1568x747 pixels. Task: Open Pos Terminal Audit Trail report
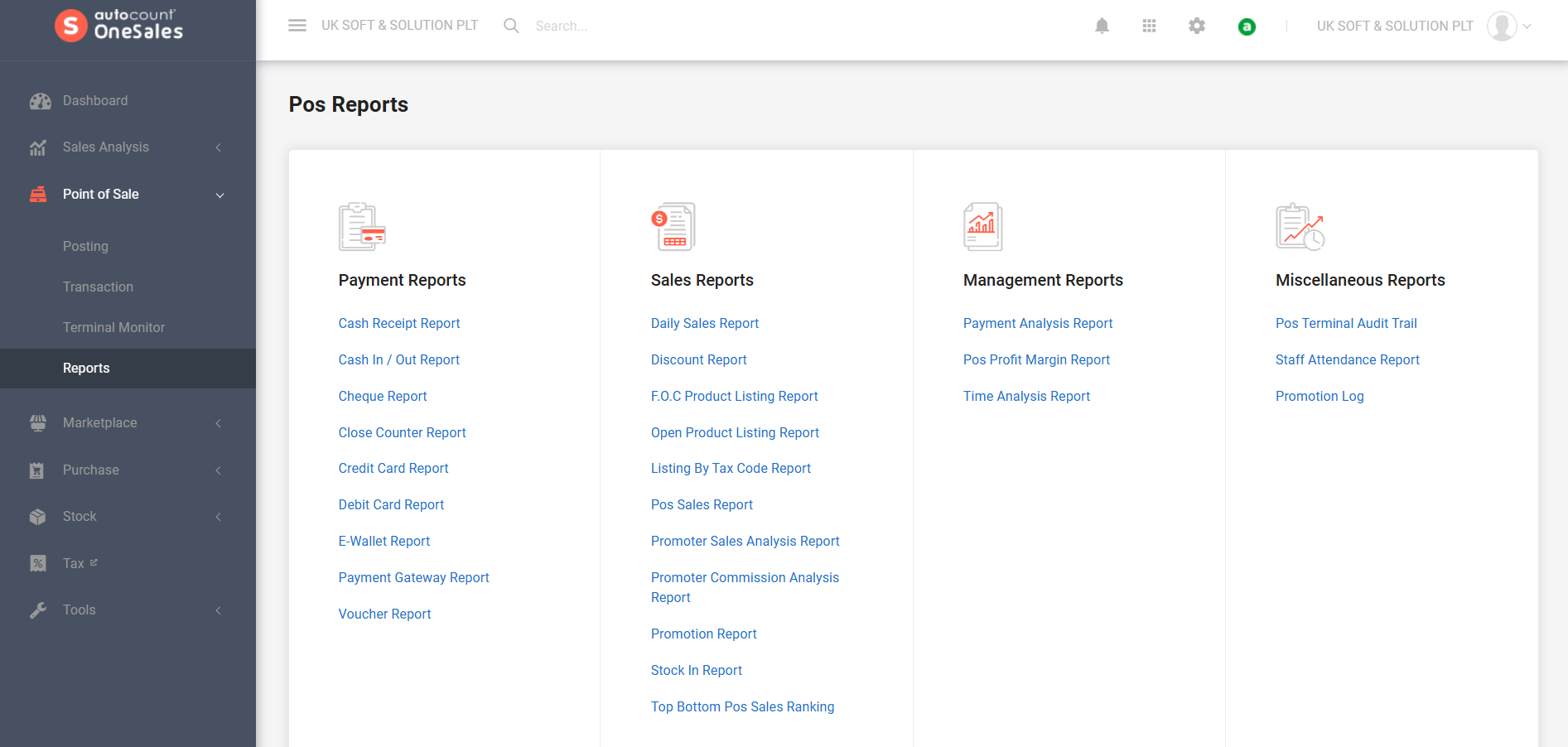pos(1346,324)
